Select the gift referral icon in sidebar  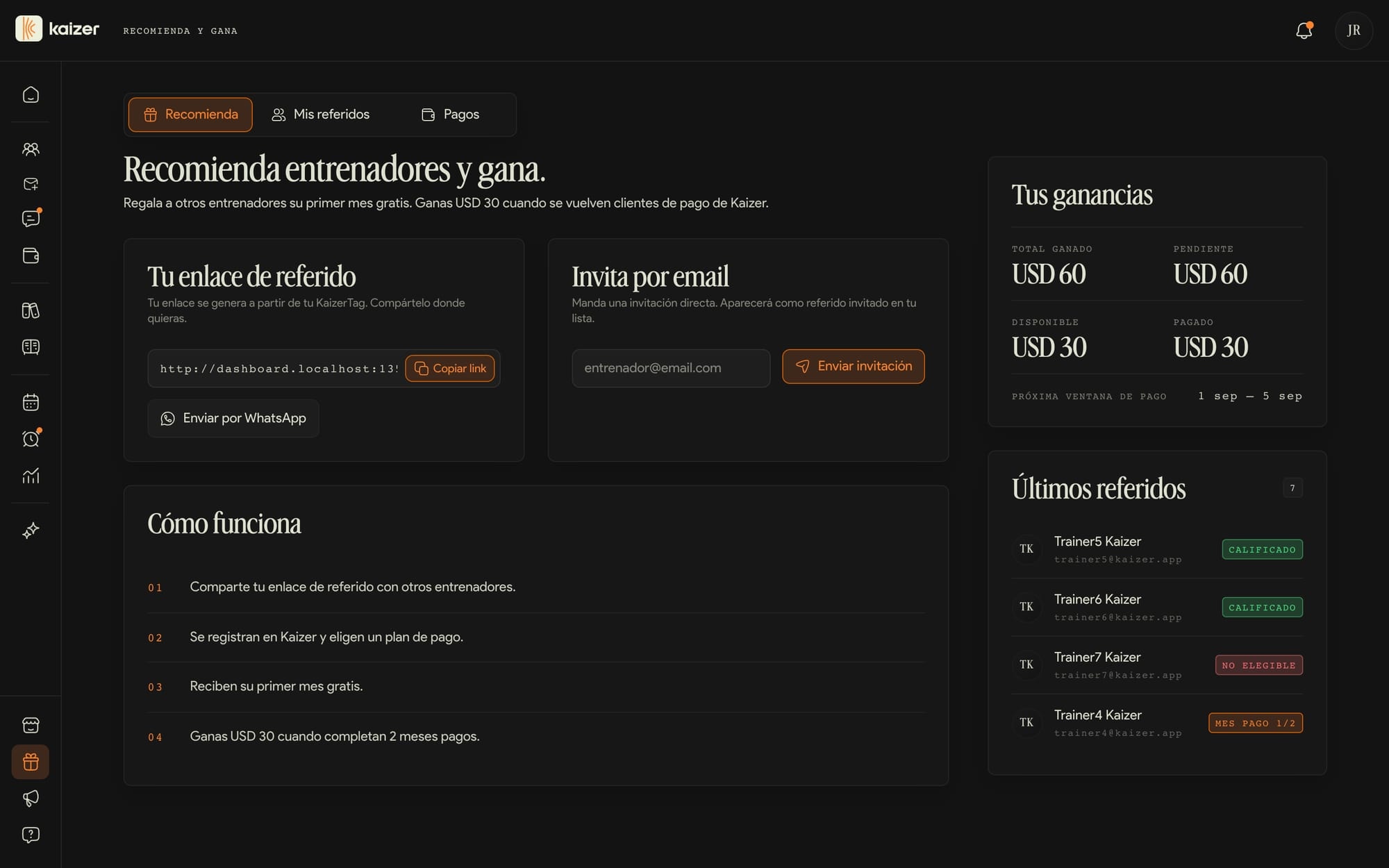tap(31, 762)
